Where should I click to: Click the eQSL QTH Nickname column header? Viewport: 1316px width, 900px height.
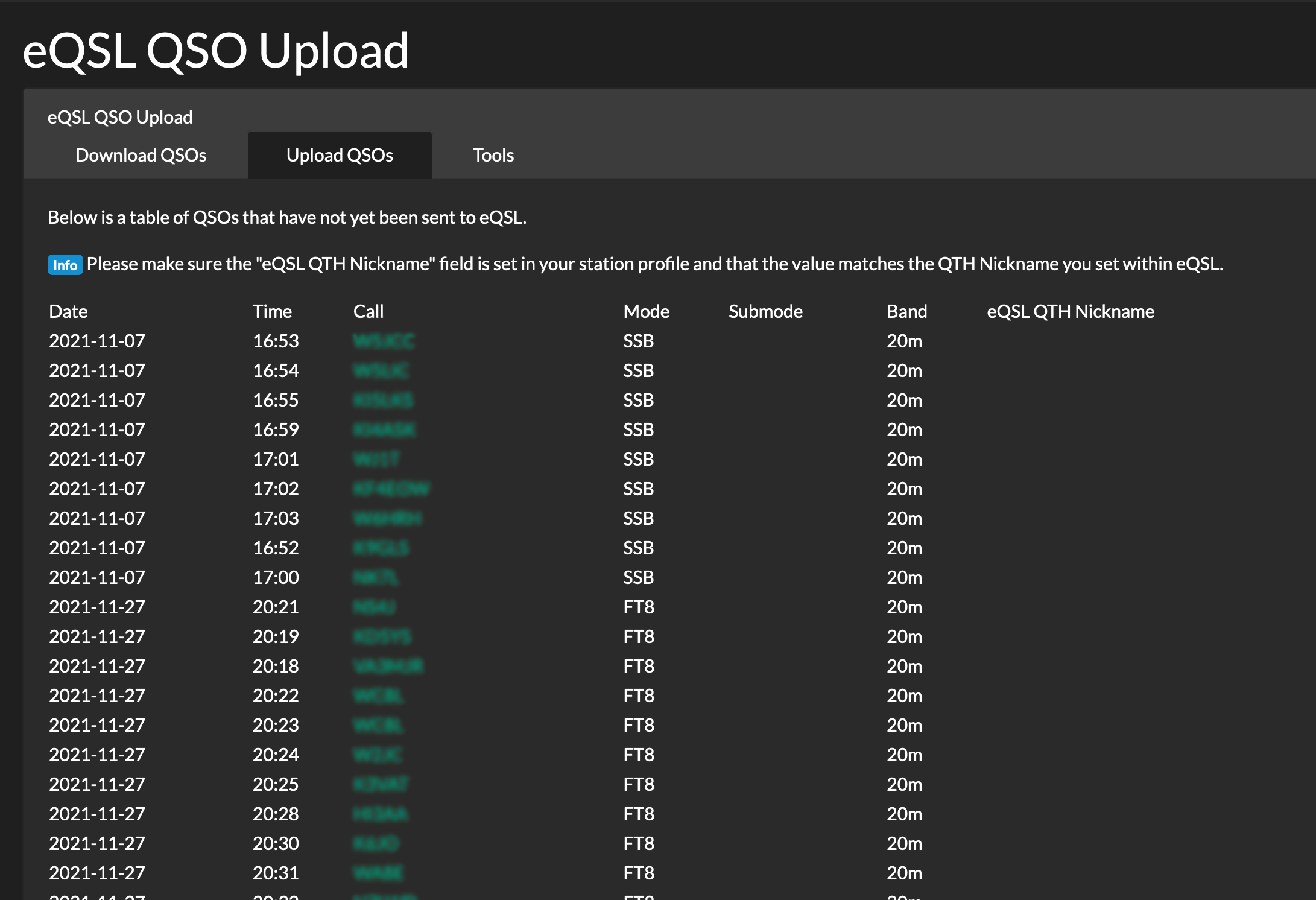click(x=1069, y=311)
